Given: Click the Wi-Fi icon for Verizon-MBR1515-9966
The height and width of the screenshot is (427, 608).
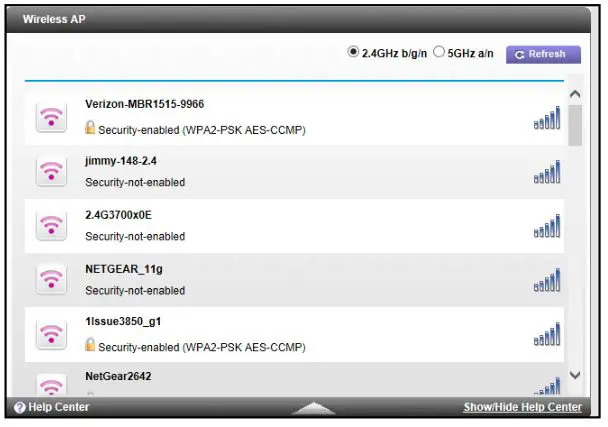Looking at the screenshot, I should (x=51, y=117).
